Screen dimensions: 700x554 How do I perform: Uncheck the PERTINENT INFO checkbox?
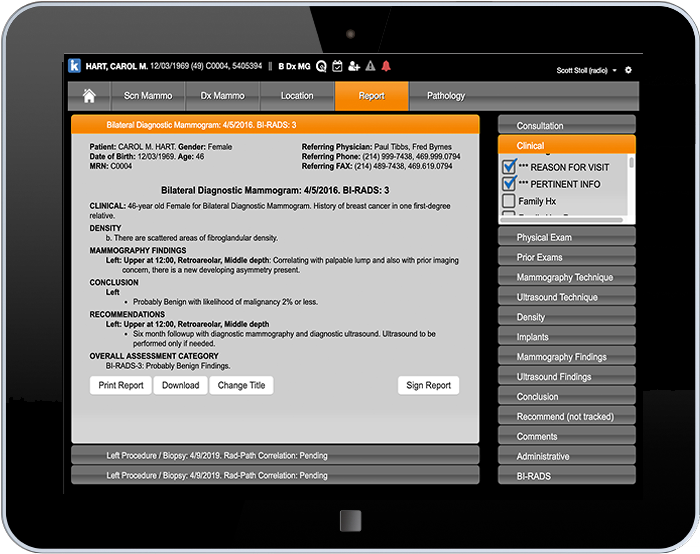(509, 184)
